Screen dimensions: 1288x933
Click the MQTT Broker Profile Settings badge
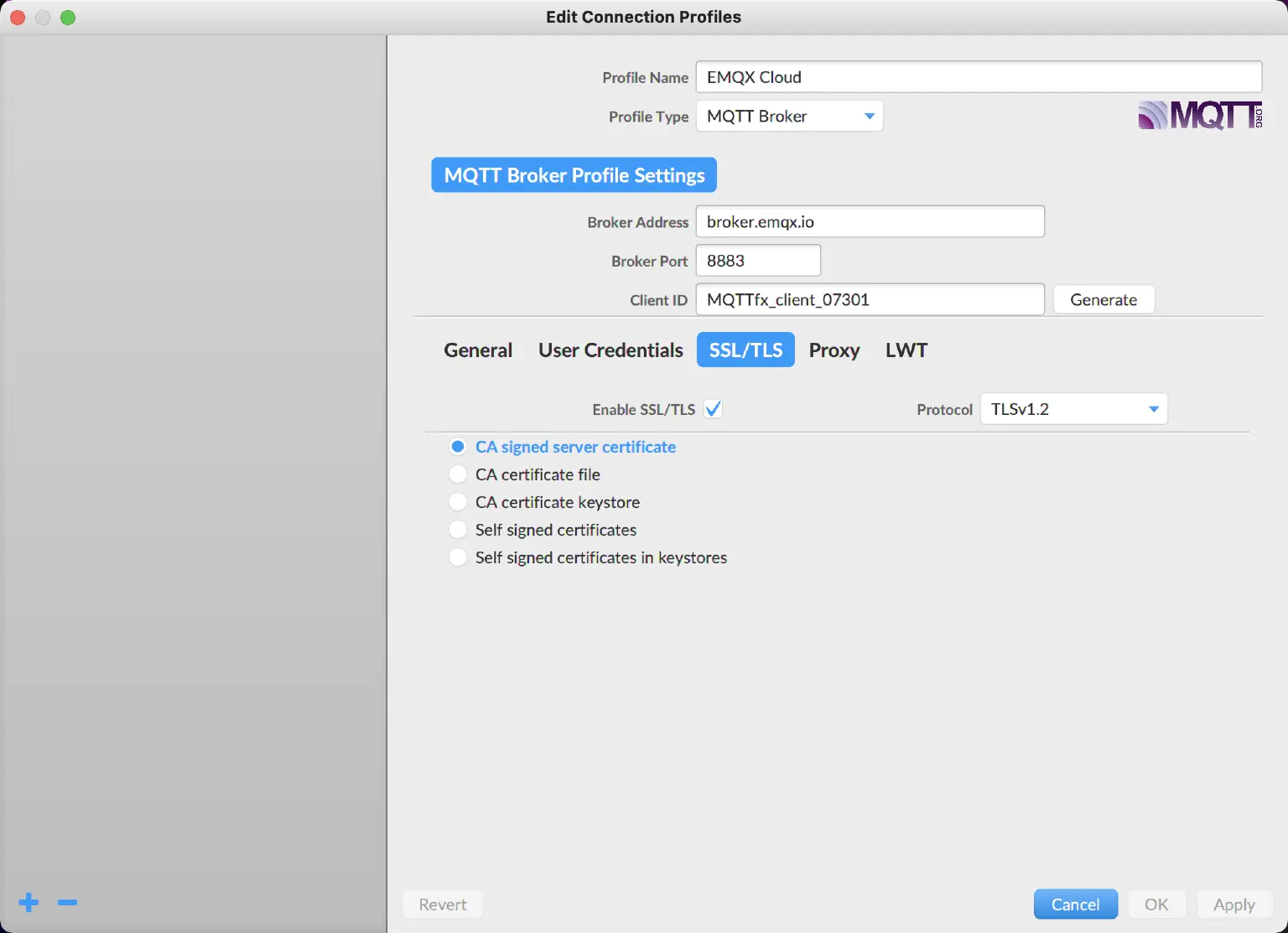coord(573,174)
